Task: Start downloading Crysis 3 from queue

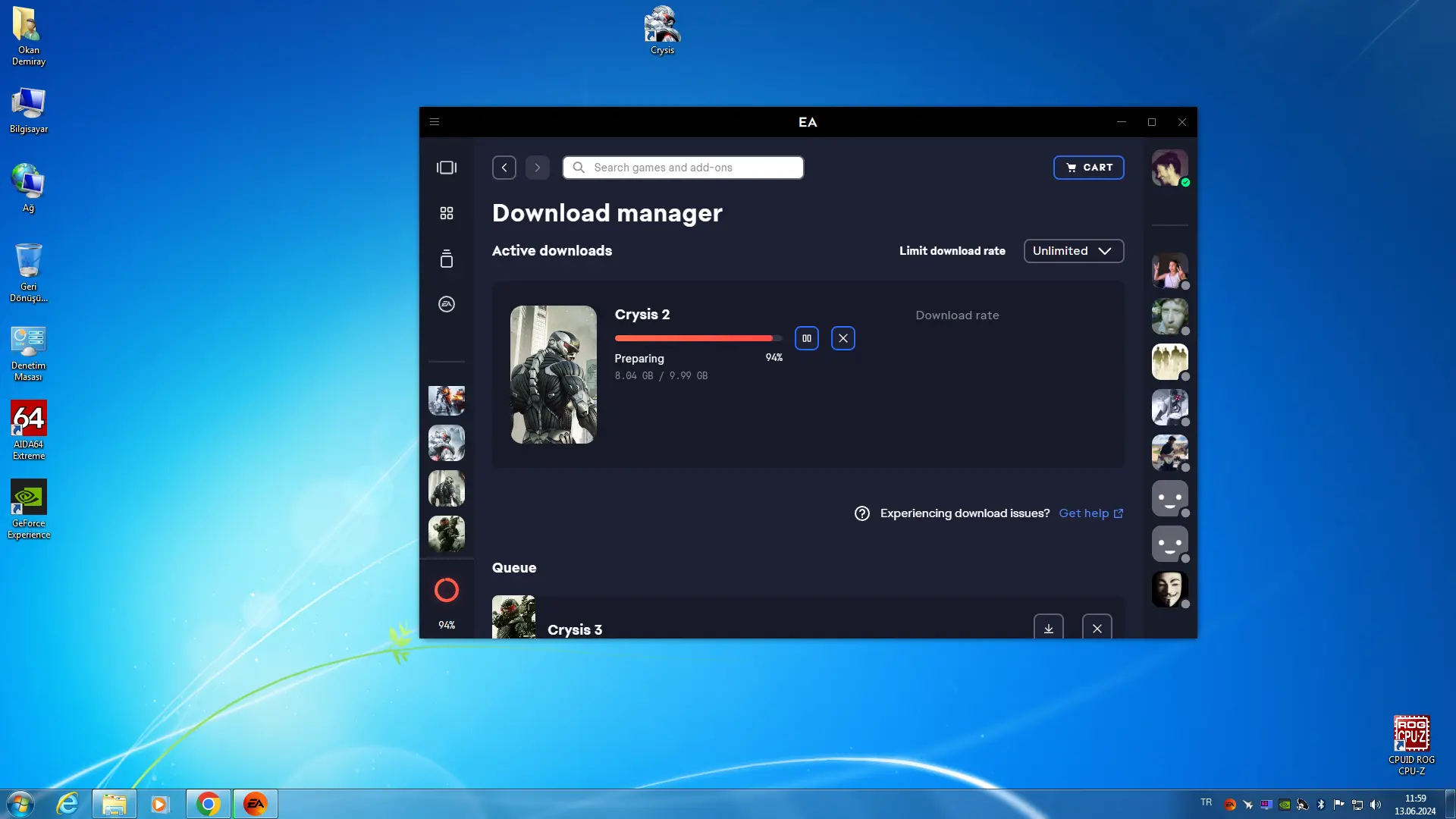Action: pos(1049,628)
